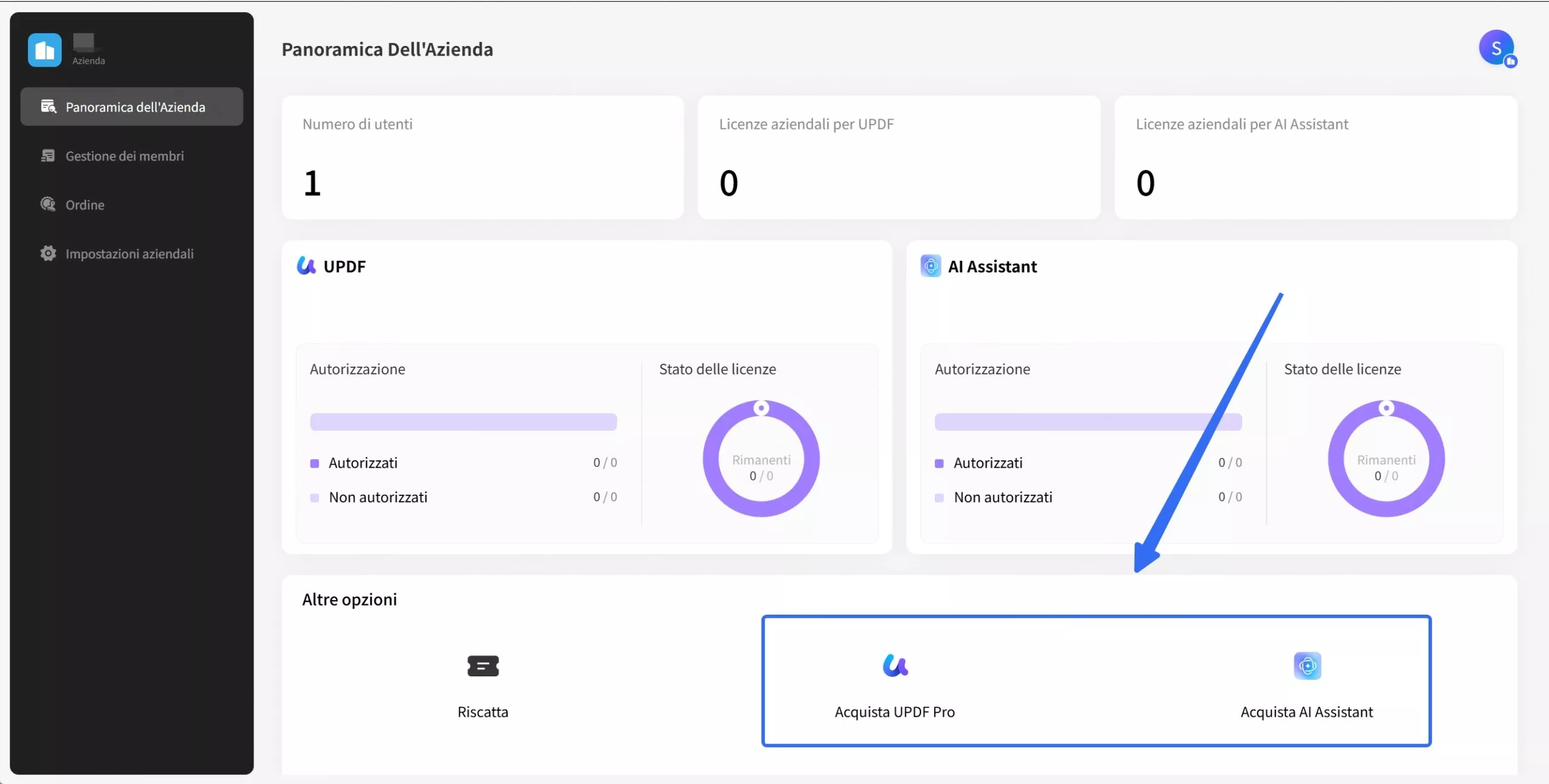Open Gestione dei membri menu item
This screenshot has height=784, width=1549.
125,156
